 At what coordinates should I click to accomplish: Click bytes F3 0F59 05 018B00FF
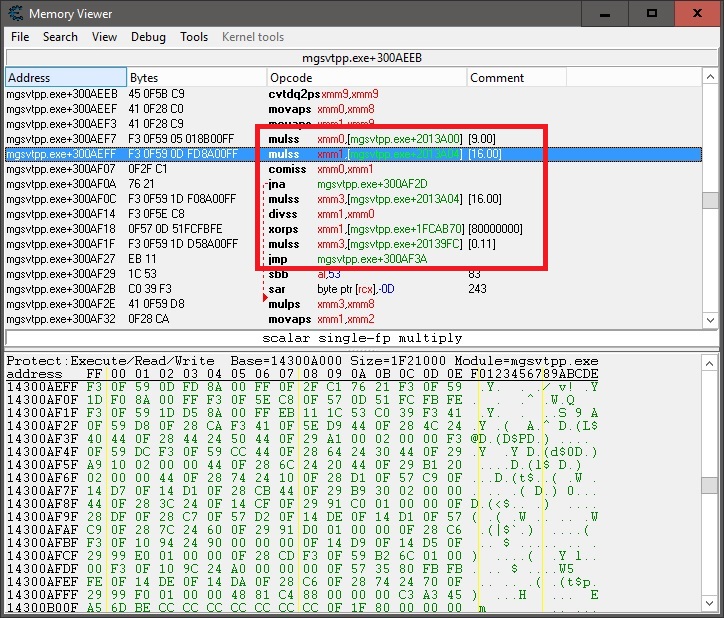pos(181,139)
